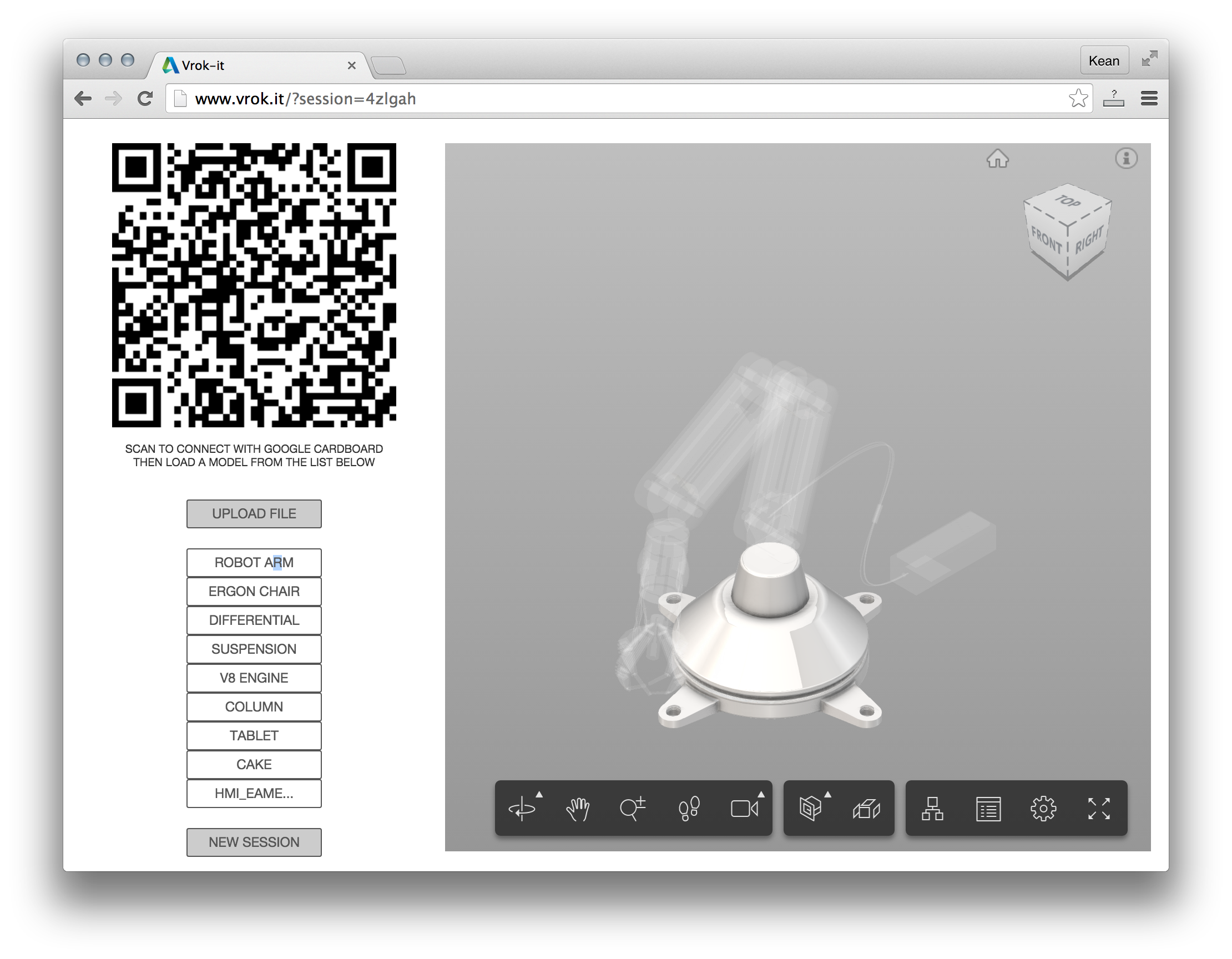Viewport: 1232px width, 959px height.
Task: Select the Orbit tool in viewer toolbar
Action: [x=522, y=809]
